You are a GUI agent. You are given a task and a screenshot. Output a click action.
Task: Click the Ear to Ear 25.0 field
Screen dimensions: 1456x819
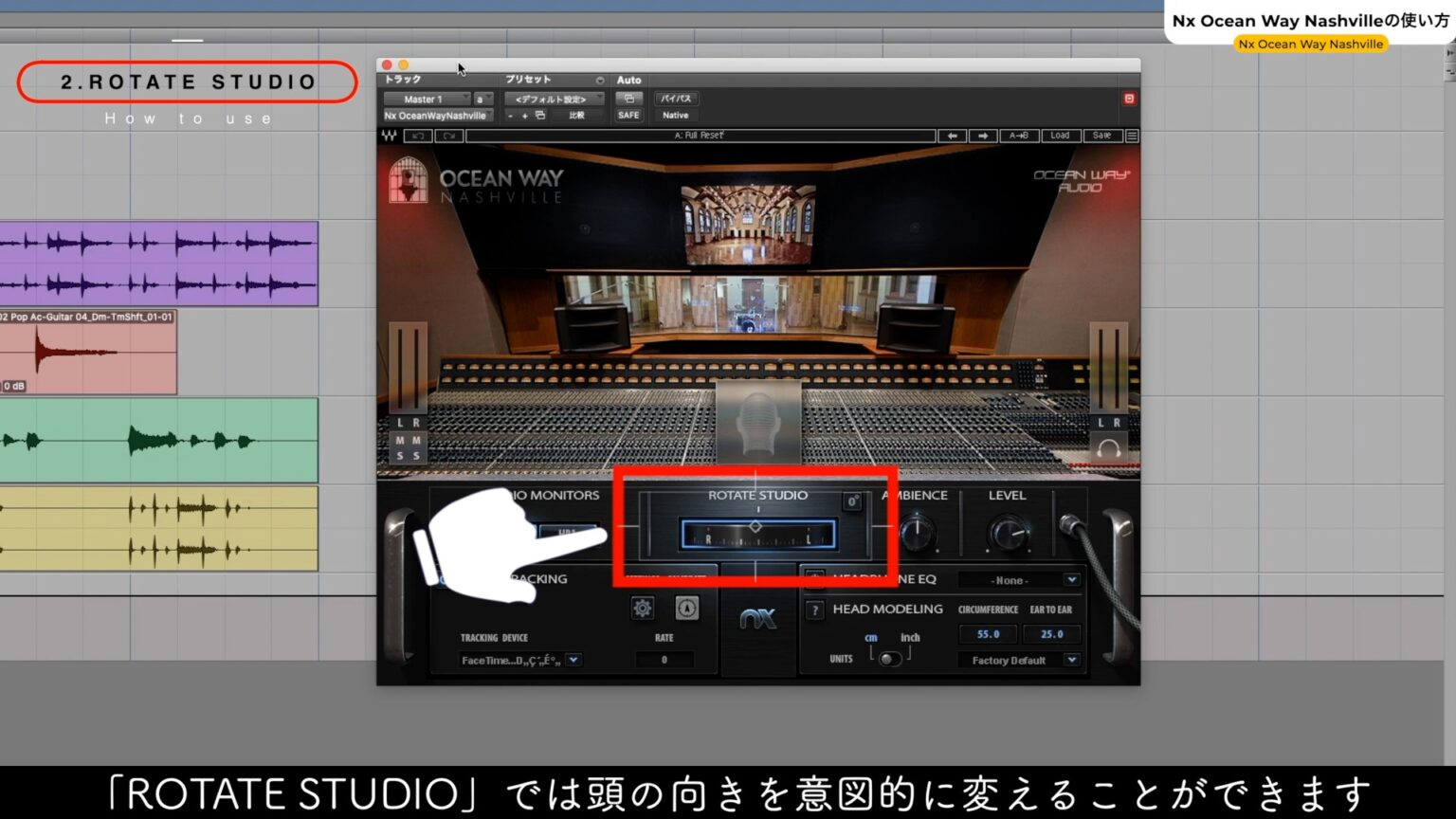coord(1052,634)
